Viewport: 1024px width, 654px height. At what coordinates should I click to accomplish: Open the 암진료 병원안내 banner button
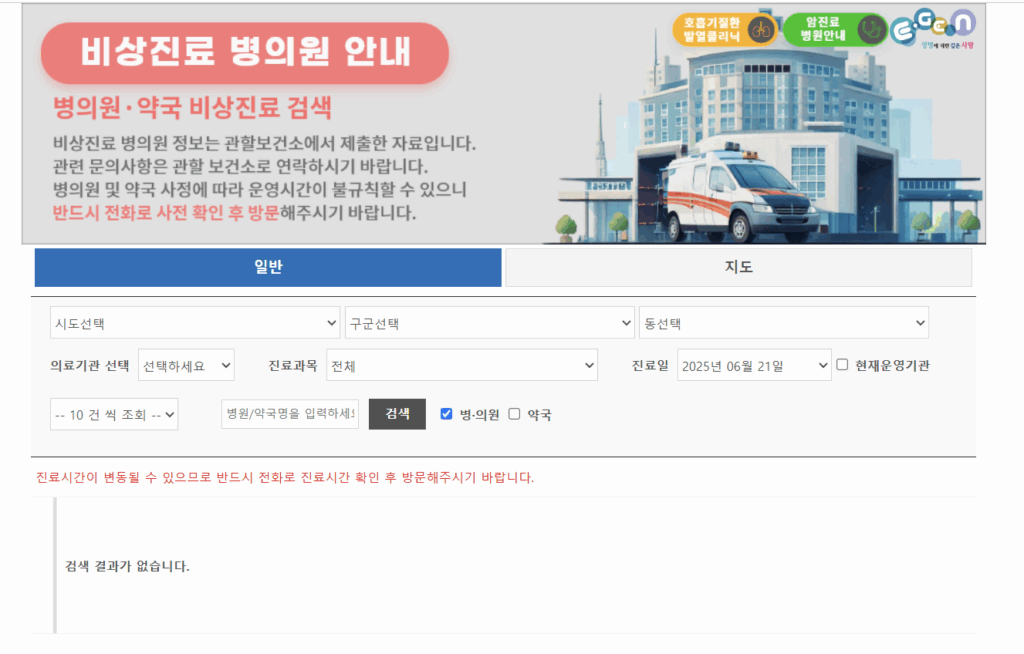click(835, 29)
